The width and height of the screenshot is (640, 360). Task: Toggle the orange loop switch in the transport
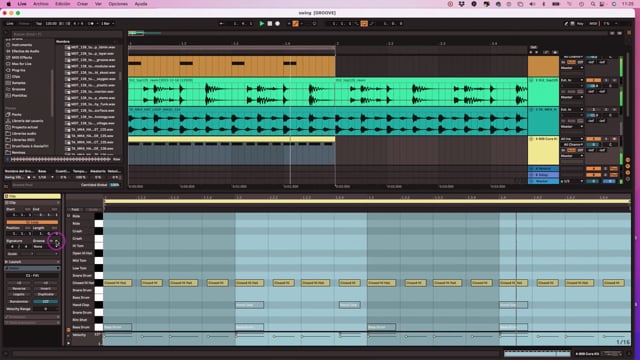point(364,24)
